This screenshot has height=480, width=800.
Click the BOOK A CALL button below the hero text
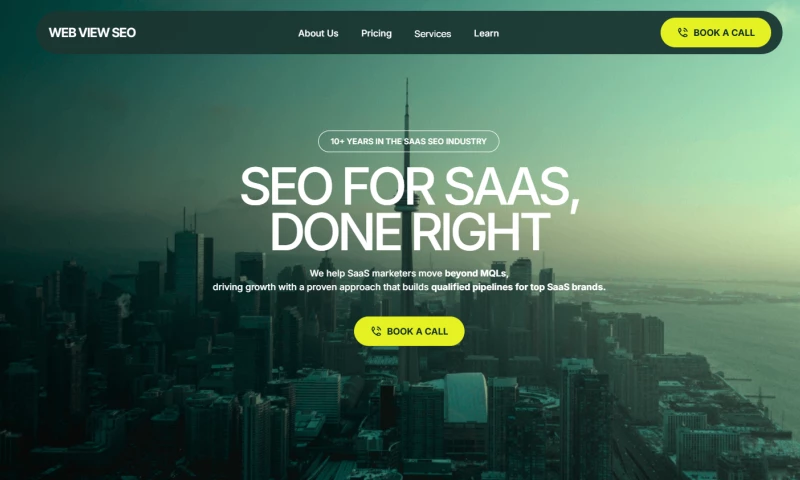click(x=409, y=331)
